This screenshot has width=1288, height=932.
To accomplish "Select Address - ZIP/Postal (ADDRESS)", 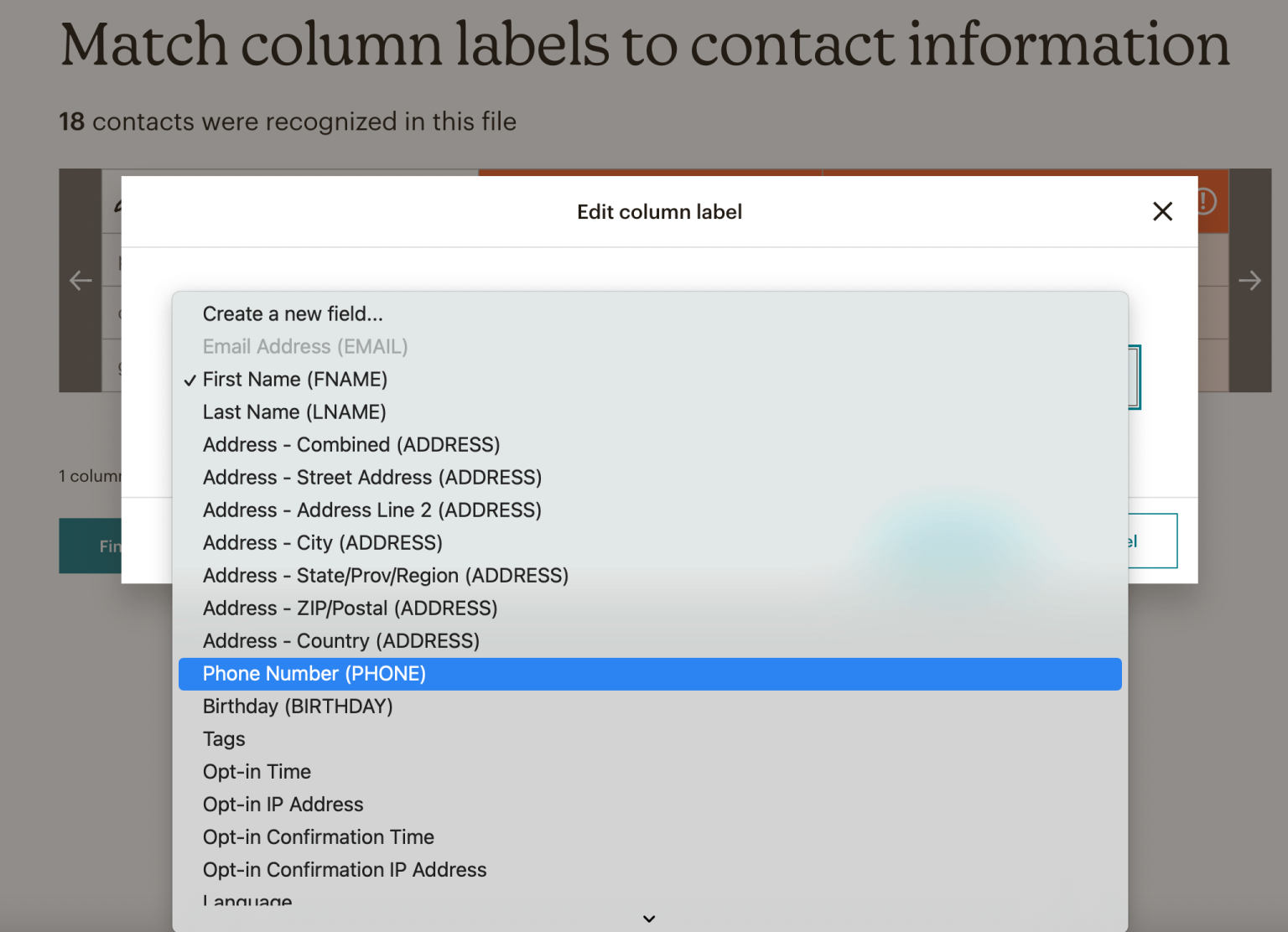I will [350, 608].
